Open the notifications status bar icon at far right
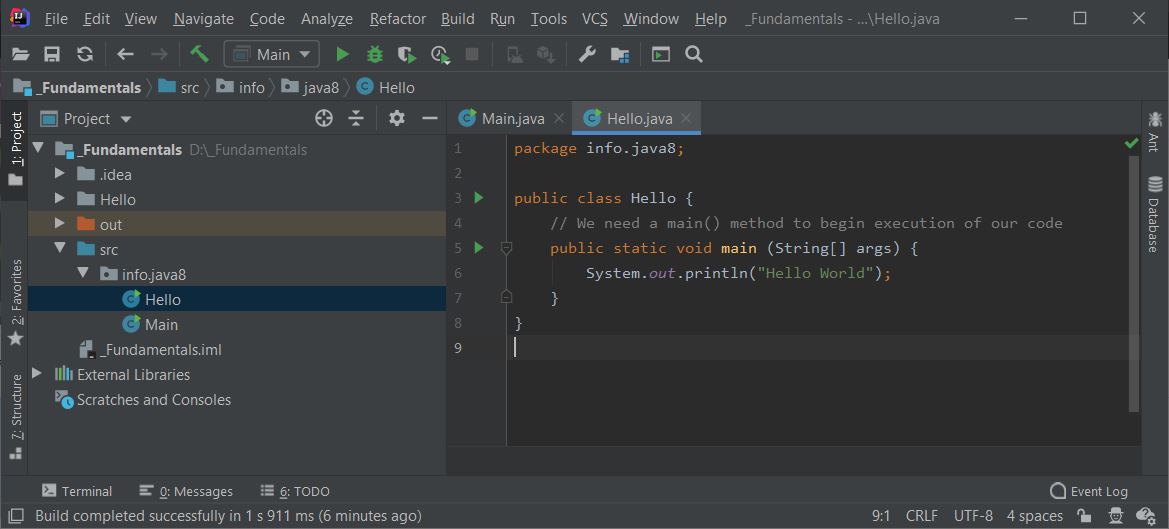 pyautogui.click(x=1146, y=516)
